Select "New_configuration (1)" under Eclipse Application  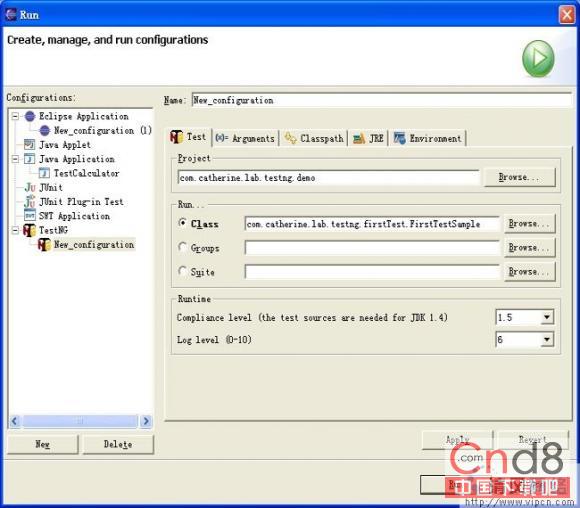[x=103, y=130]
